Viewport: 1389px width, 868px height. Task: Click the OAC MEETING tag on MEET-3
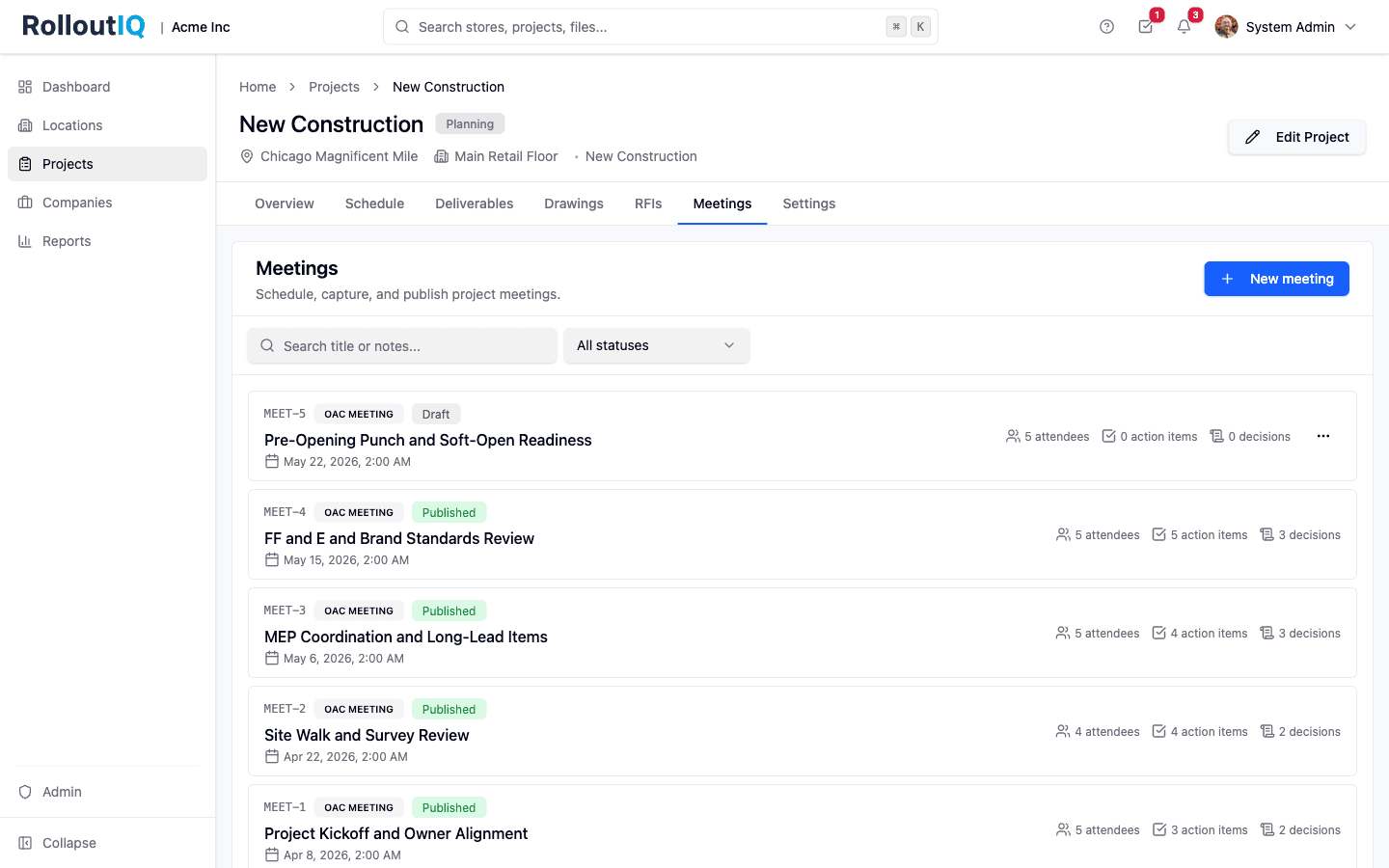point(359,610)
